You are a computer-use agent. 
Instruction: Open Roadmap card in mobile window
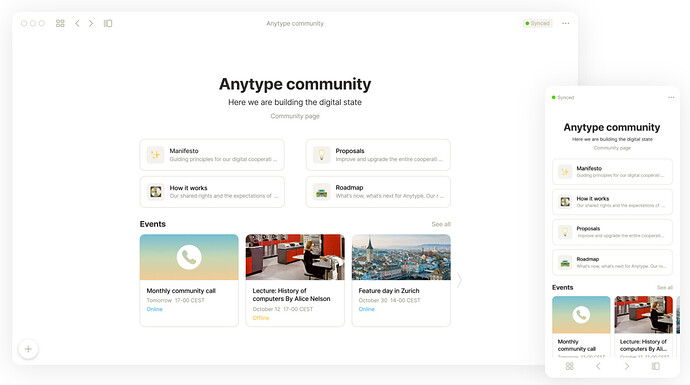click(x=612, y=262)
